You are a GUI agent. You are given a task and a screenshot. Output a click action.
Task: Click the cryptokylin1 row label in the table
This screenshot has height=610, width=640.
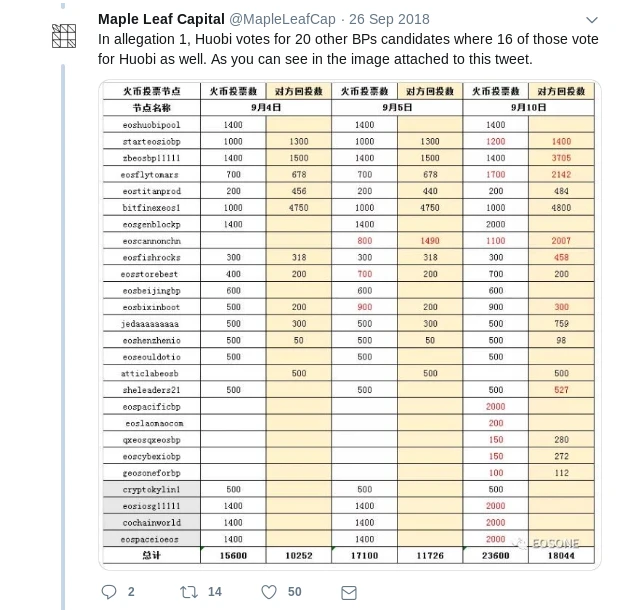click(x=152, y=490)
